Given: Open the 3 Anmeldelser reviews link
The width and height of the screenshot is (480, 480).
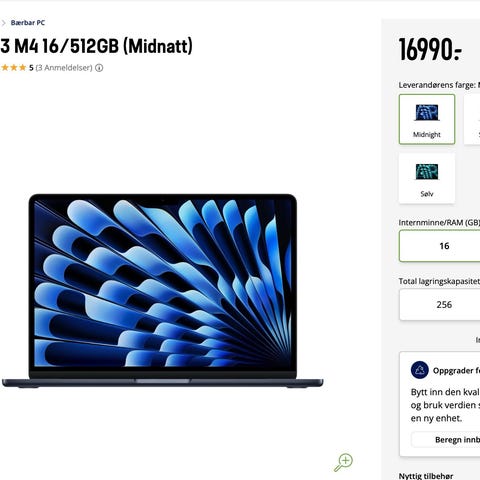Looking at the screenshot, I should pyautogui.click(x=64, y=68).
